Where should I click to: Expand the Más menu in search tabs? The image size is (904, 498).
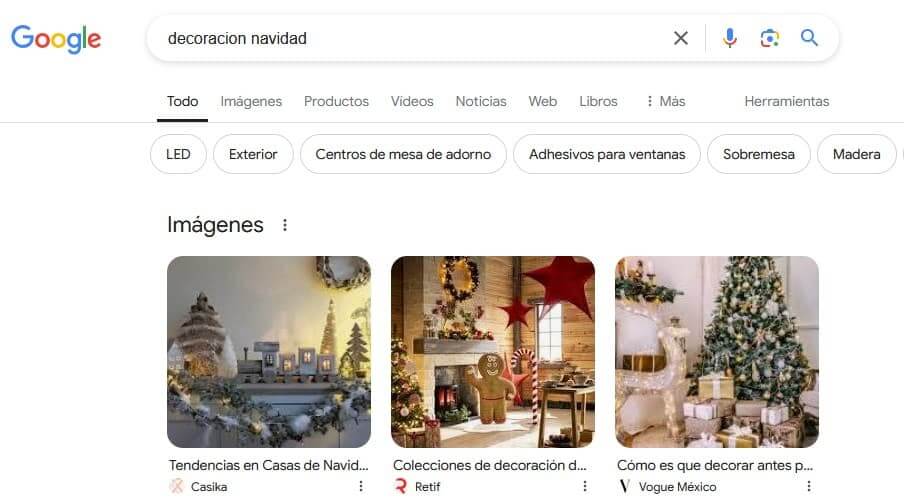(x=665, y=101)
